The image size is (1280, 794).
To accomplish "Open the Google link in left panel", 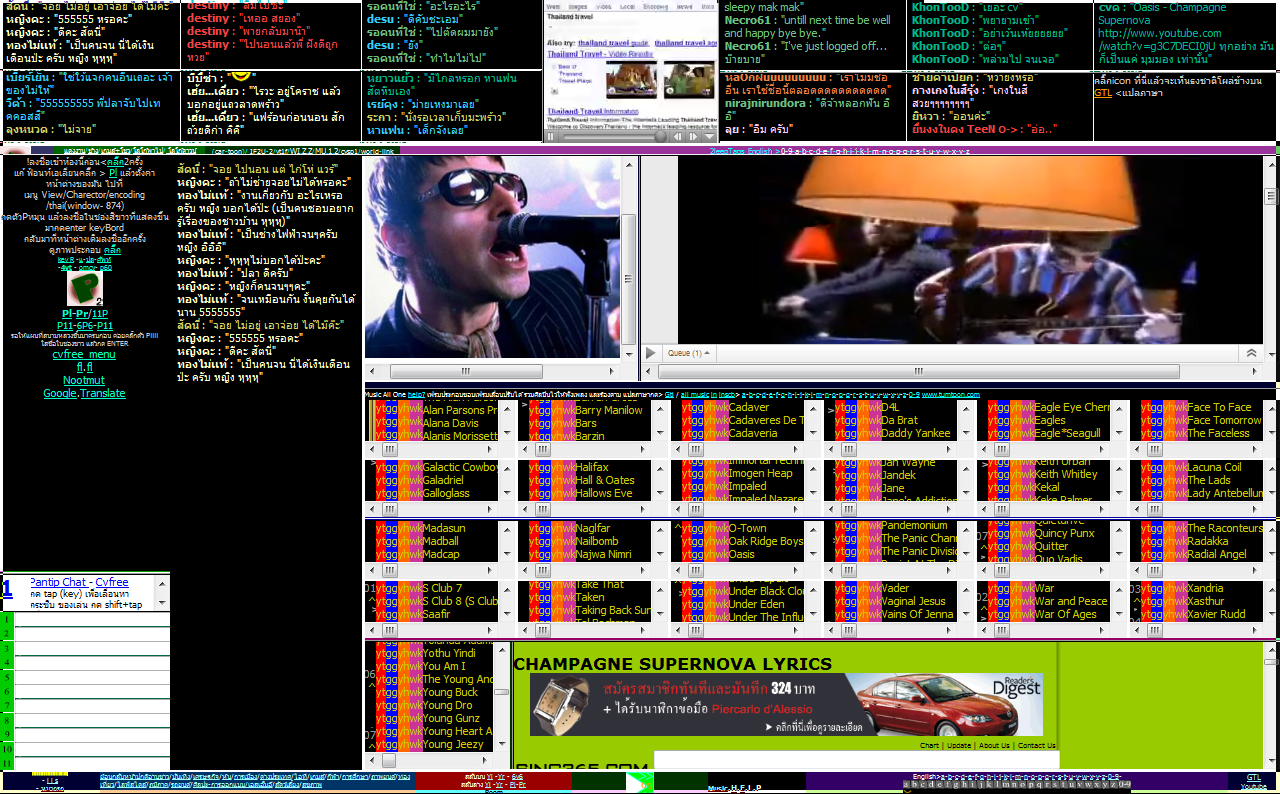I will point(60,393).
